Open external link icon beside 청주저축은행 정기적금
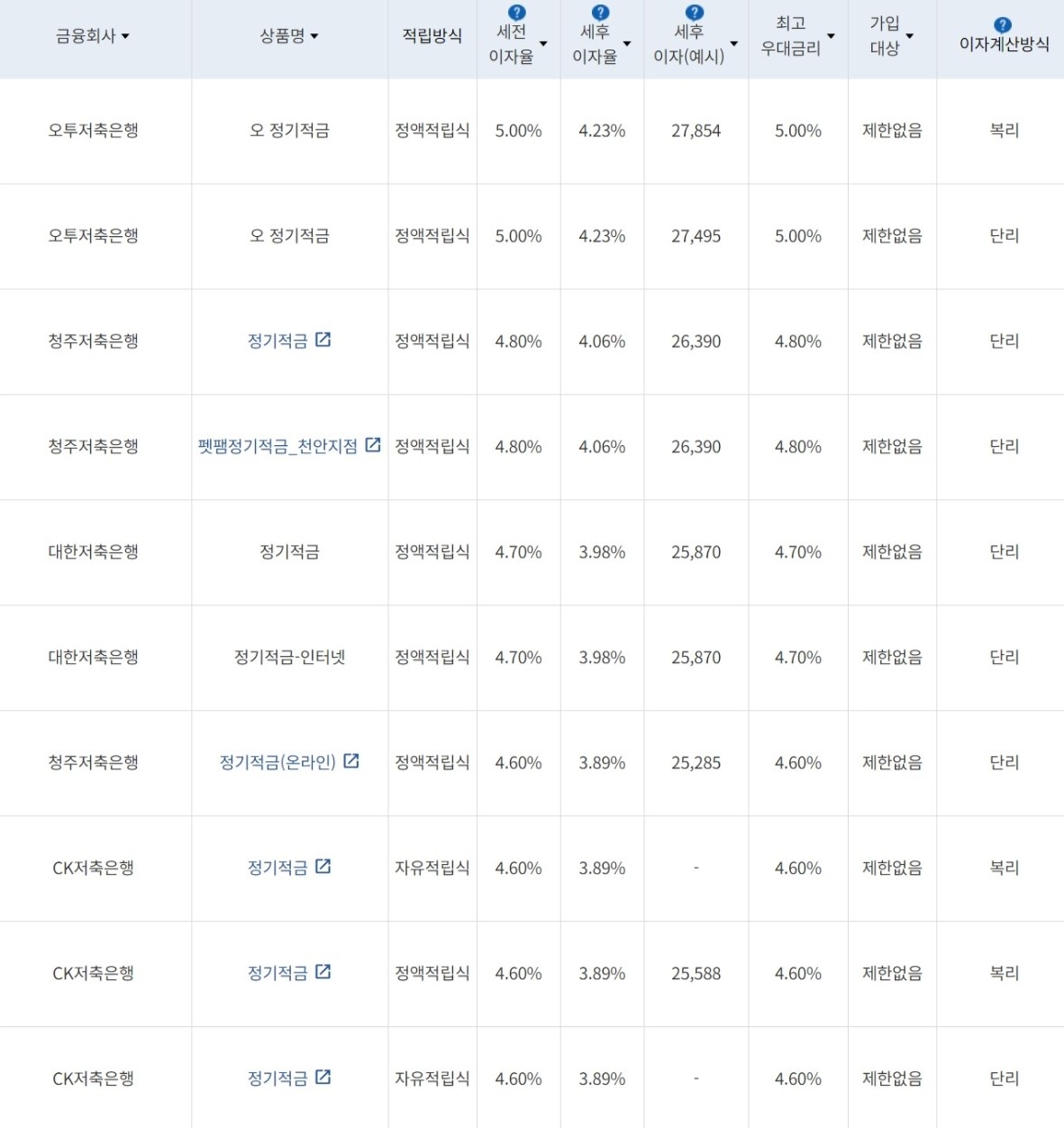This screenshot has width=1064, height=1128. coord(325,340)
